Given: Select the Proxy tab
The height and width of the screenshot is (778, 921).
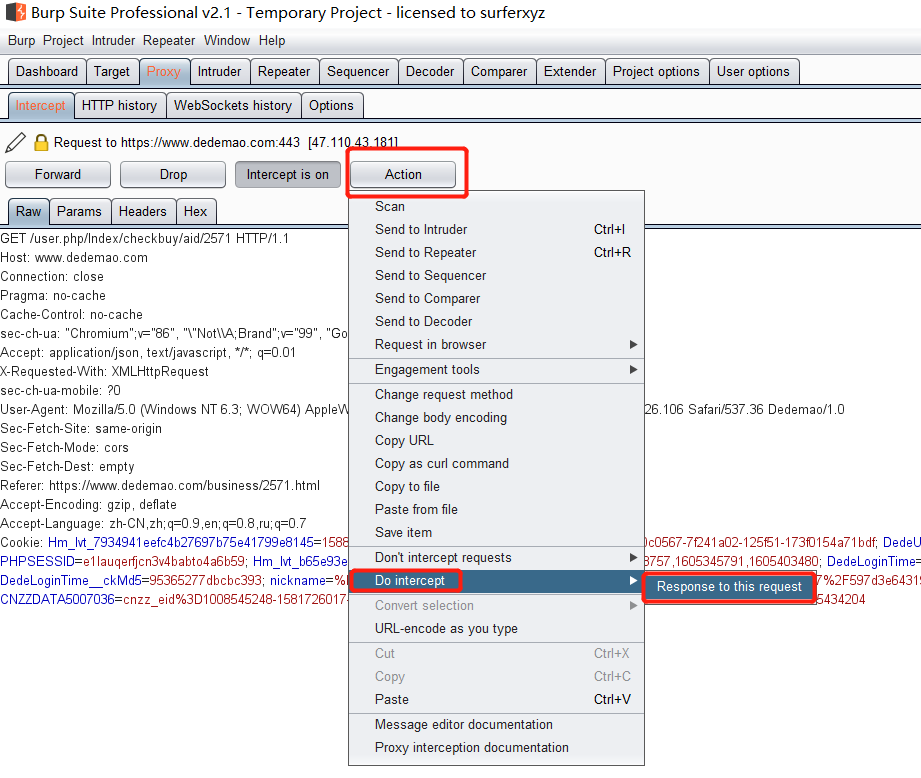Looking at the screenshot, I should click(164, 72).
